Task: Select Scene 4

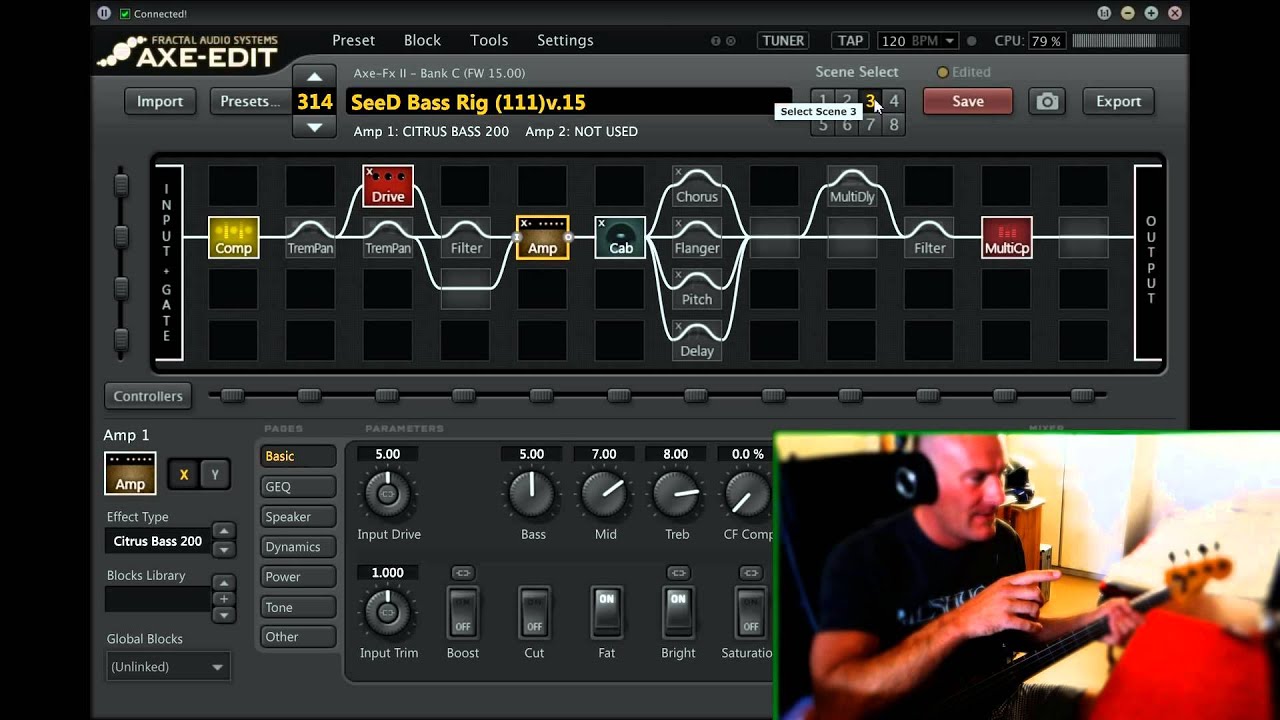Action: [894, 101]
